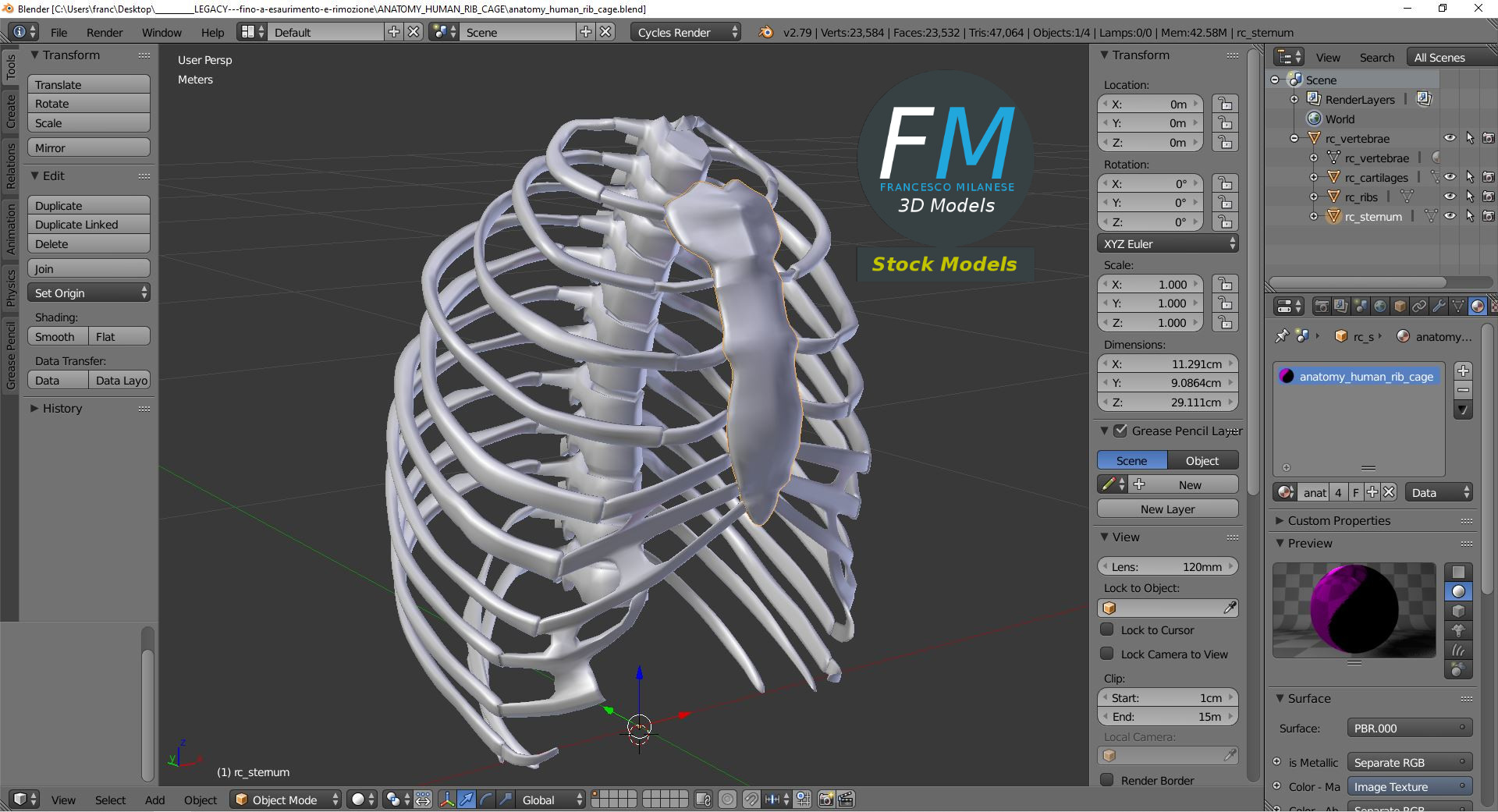
Task: Remove the material slot with minus button
Action: [x=1463, y=391]
